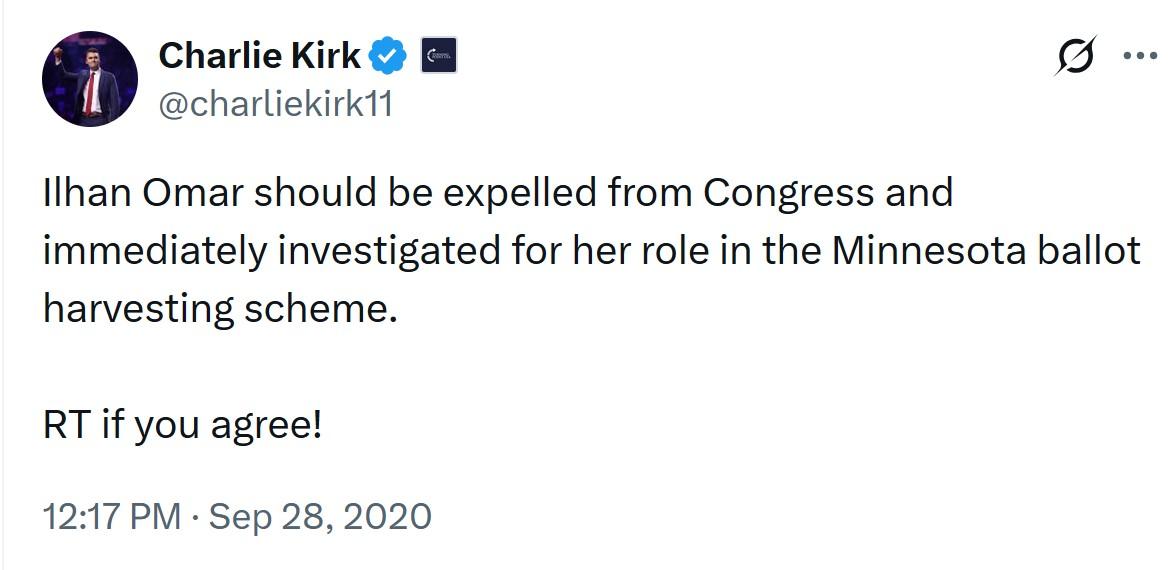Open Charlie Kirk's profile picture
The image size is (1173, 570).
click(89, 78)
